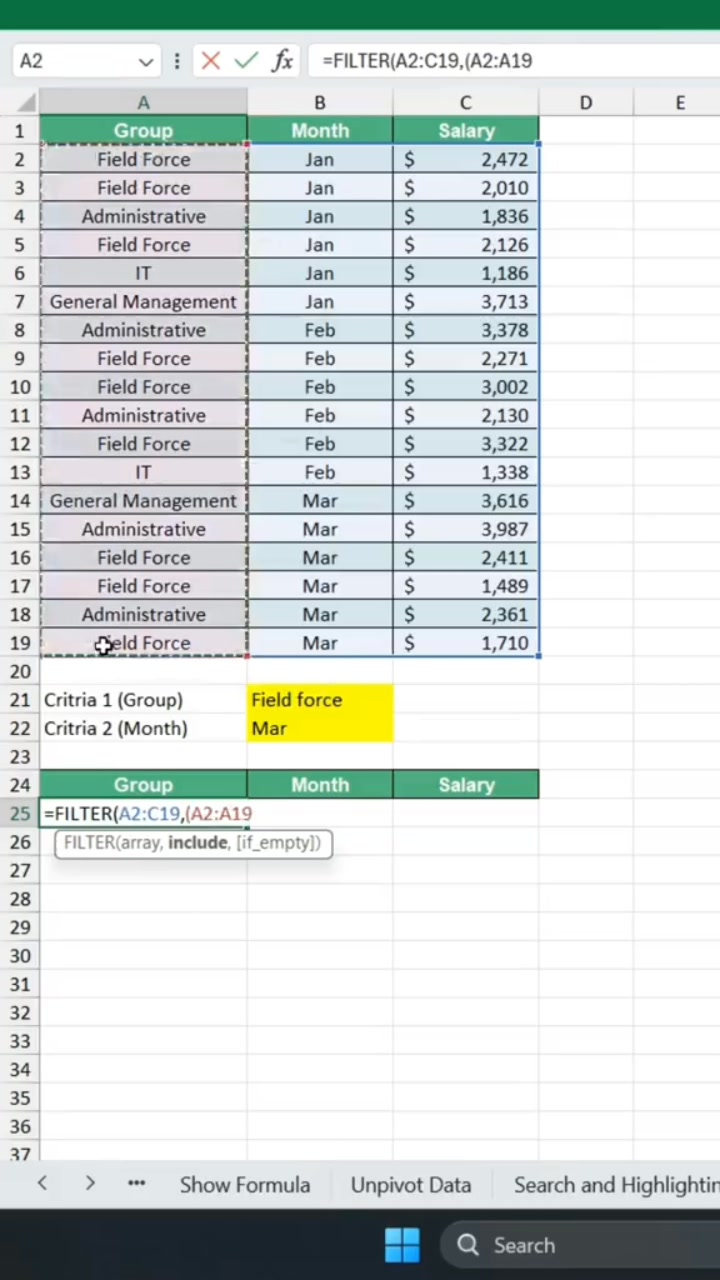The height and width of the screenshot is (1280, 720).
Task: Click the Critria 1 (Group) label cell
Action: pyautogui.click(x=143, y=700)
